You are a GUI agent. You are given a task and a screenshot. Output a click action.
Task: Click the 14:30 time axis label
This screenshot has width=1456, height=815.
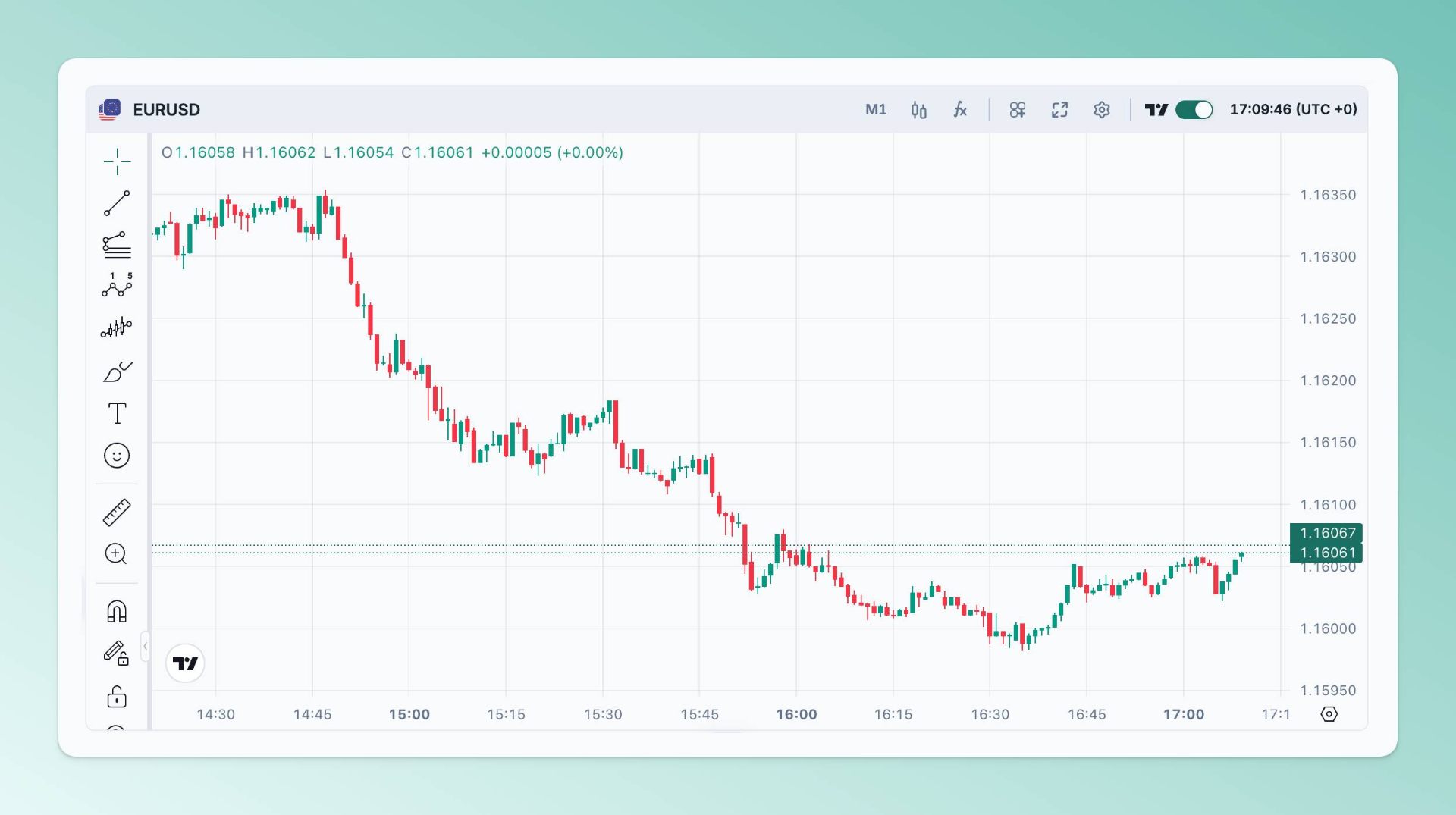tap(216, 714)
